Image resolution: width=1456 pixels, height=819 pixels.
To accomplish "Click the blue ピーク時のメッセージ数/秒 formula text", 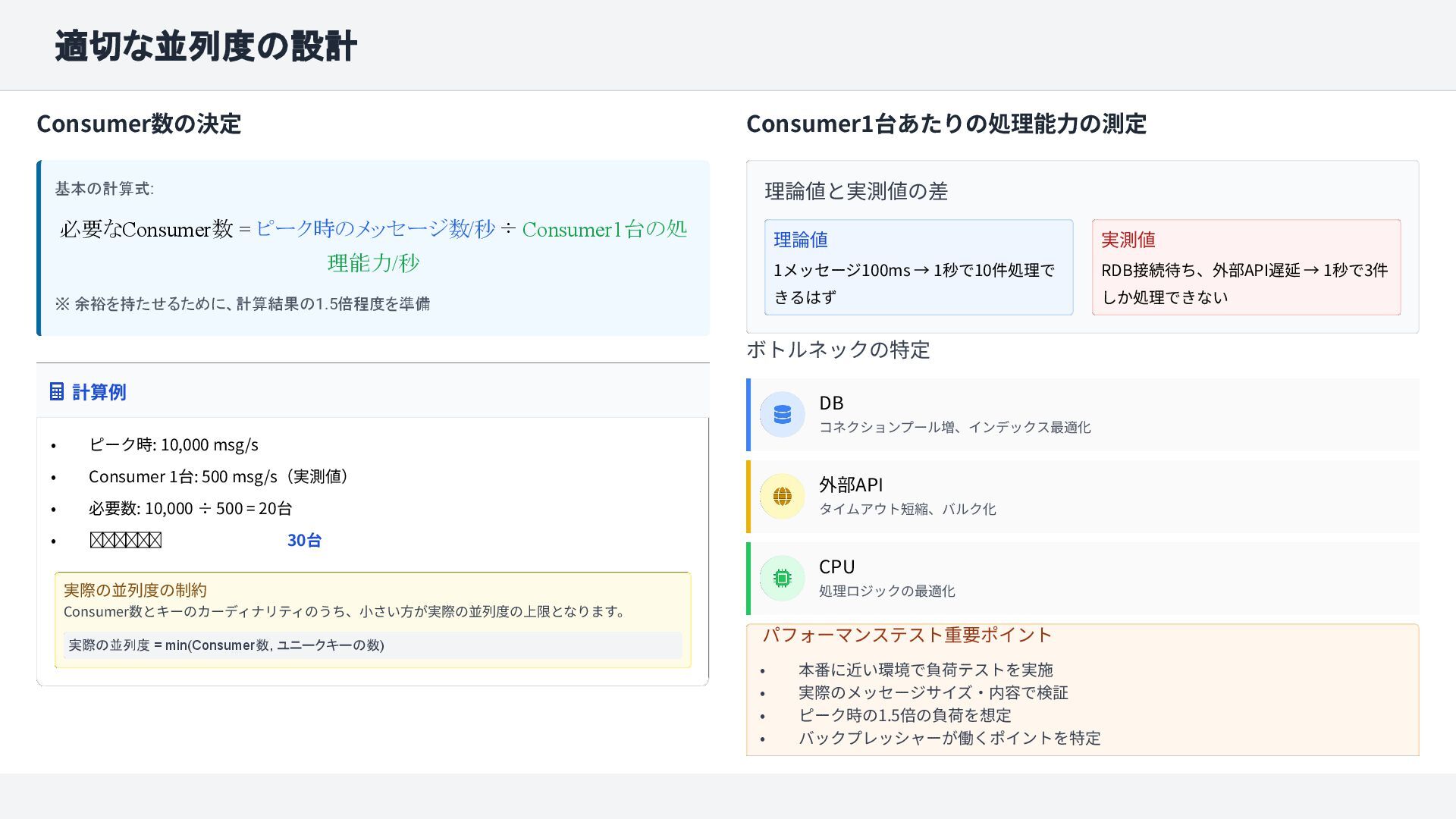I will tap(375, 229).
